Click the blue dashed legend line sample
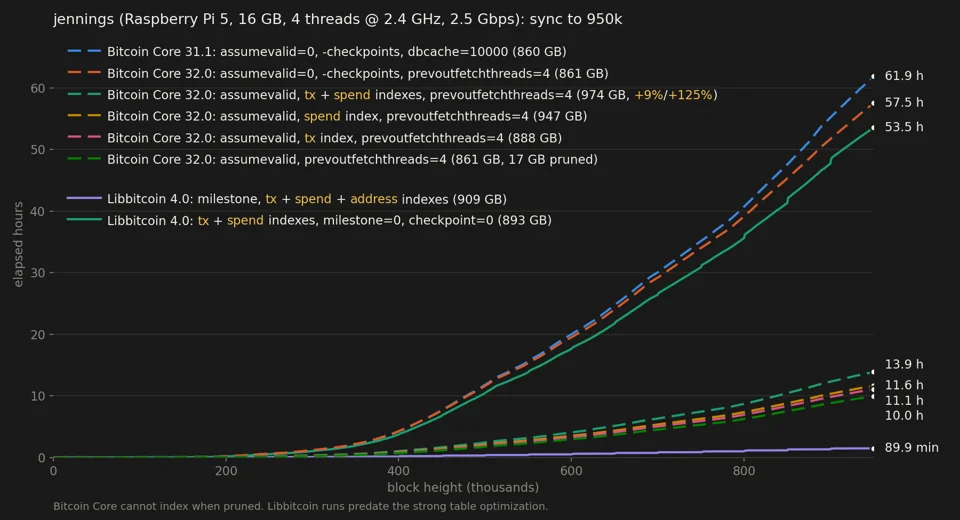Image resolution: width=960 pixels, height=520 pixels. point(84,51)
